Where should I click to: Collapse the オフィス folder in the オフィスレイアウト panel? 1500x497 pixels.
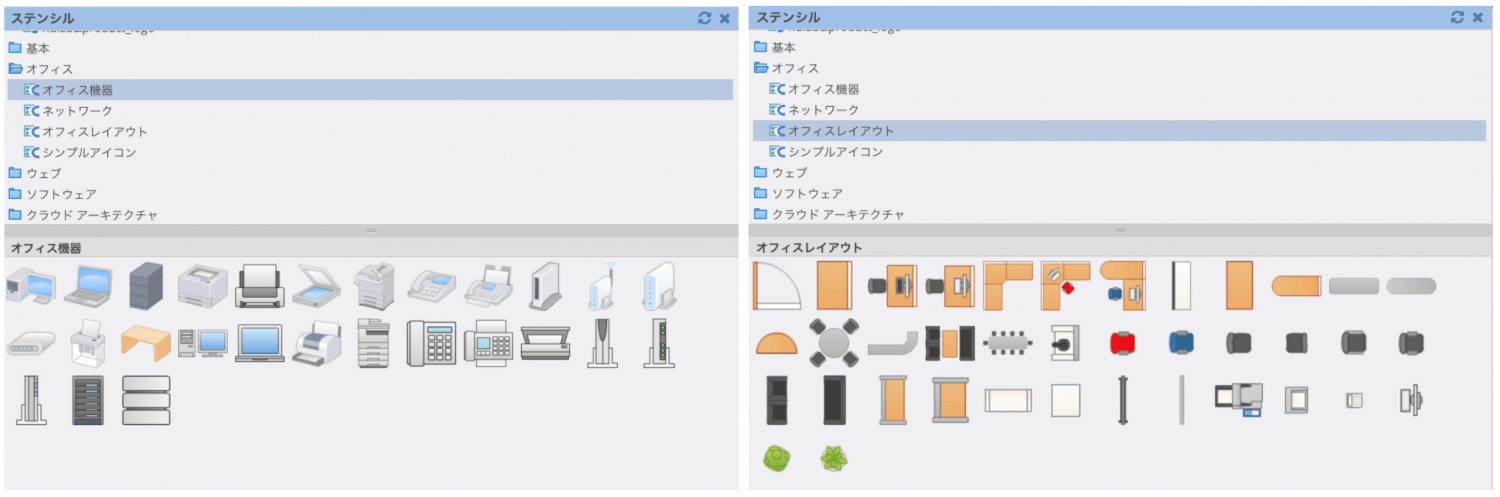click(x=794, y=68)
